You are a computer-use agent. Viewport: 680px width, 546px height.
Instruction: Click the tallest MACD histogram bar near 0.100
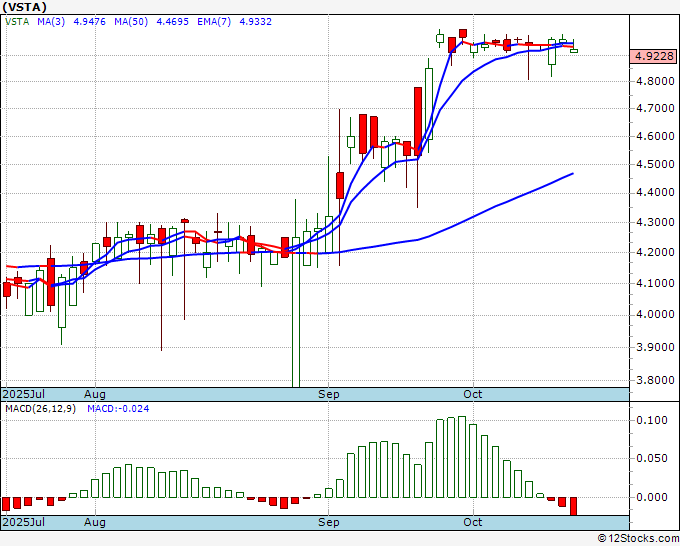click(x=462, y=457)
